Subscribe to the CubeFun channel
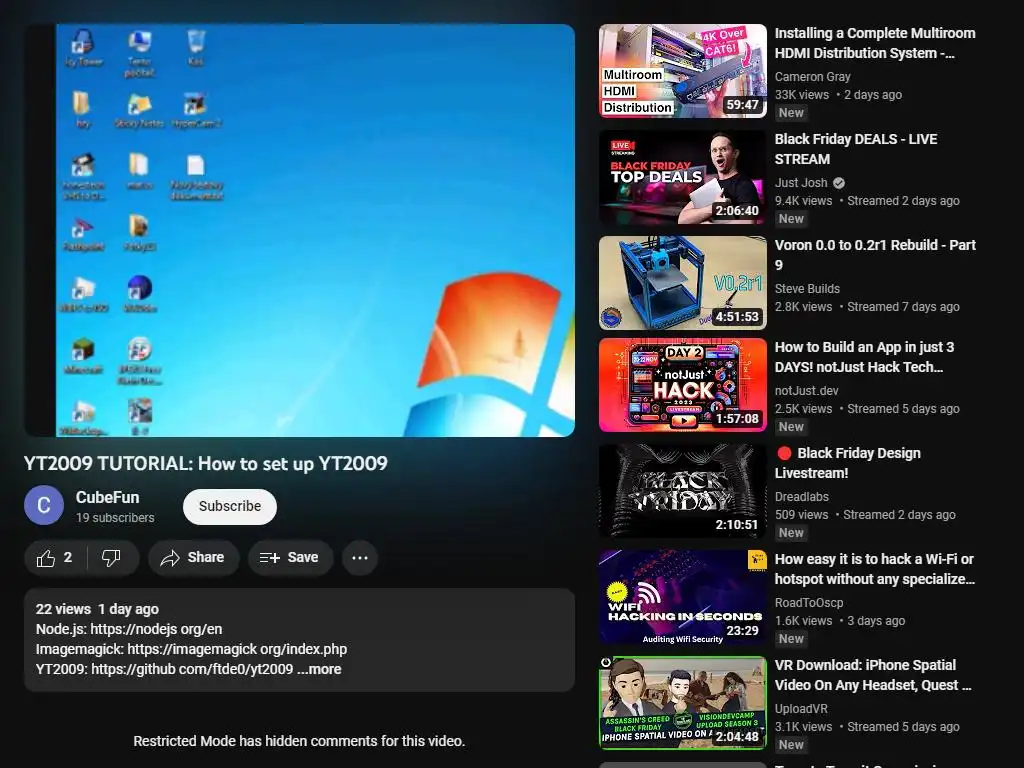The image size is (1024, 768). point(230,506)
